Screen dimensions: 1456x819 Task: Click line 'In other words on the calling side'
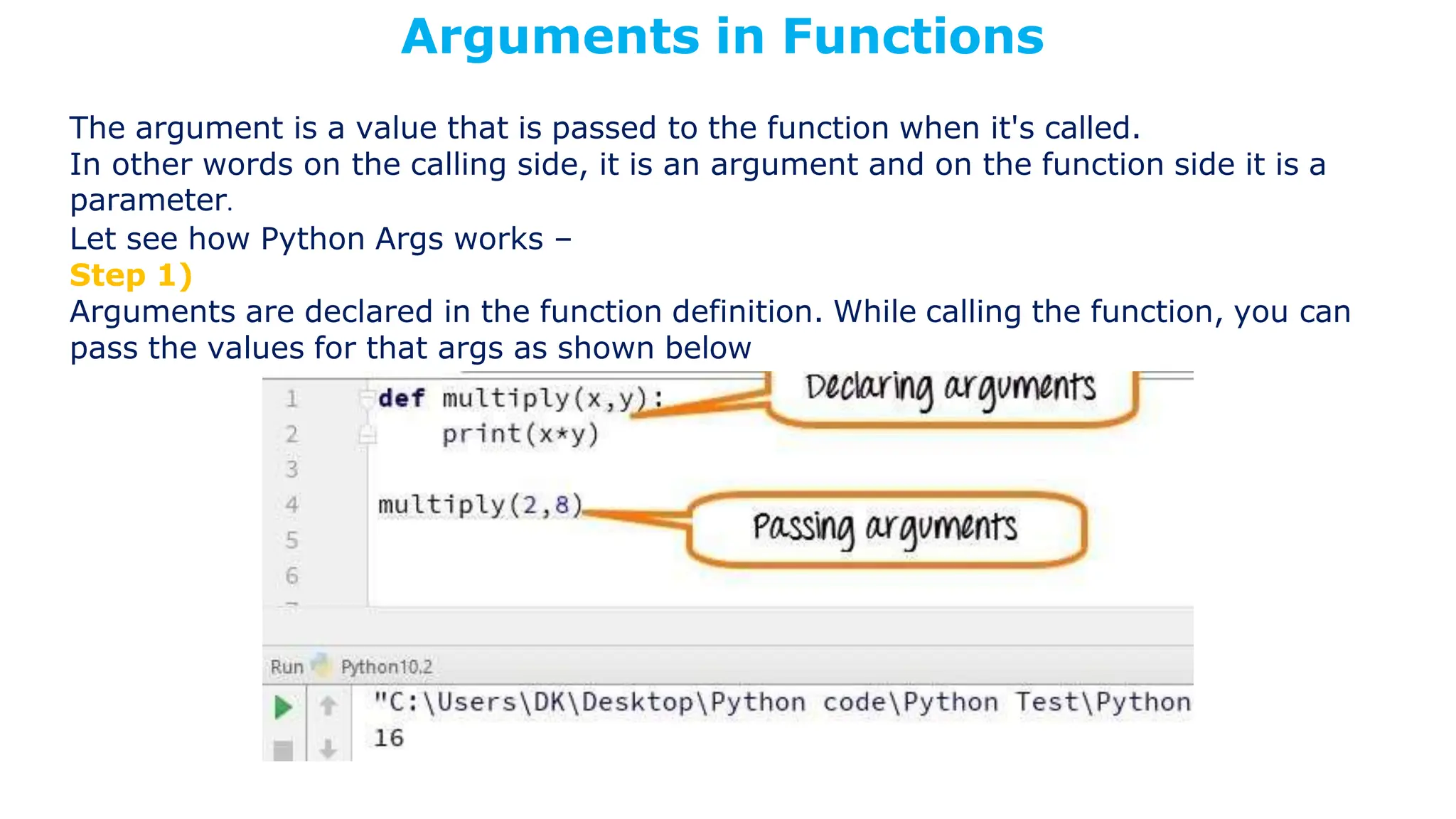pos(697,165)
